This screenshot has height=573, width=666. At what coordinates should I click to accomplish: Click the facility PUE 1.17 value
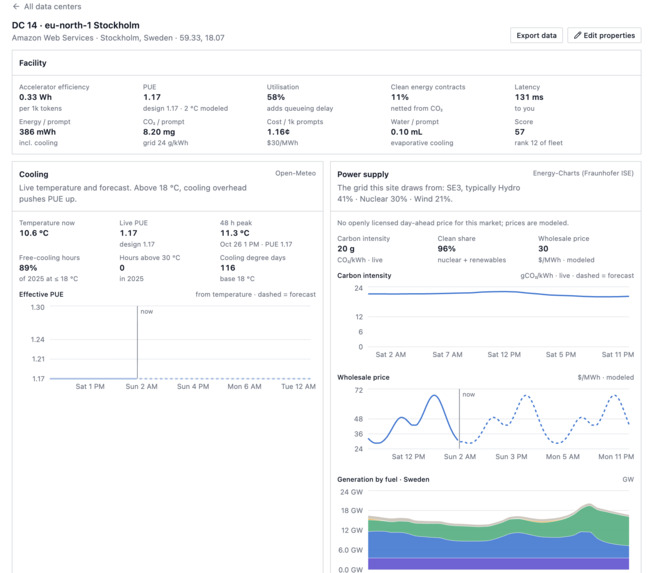[152, 97]
